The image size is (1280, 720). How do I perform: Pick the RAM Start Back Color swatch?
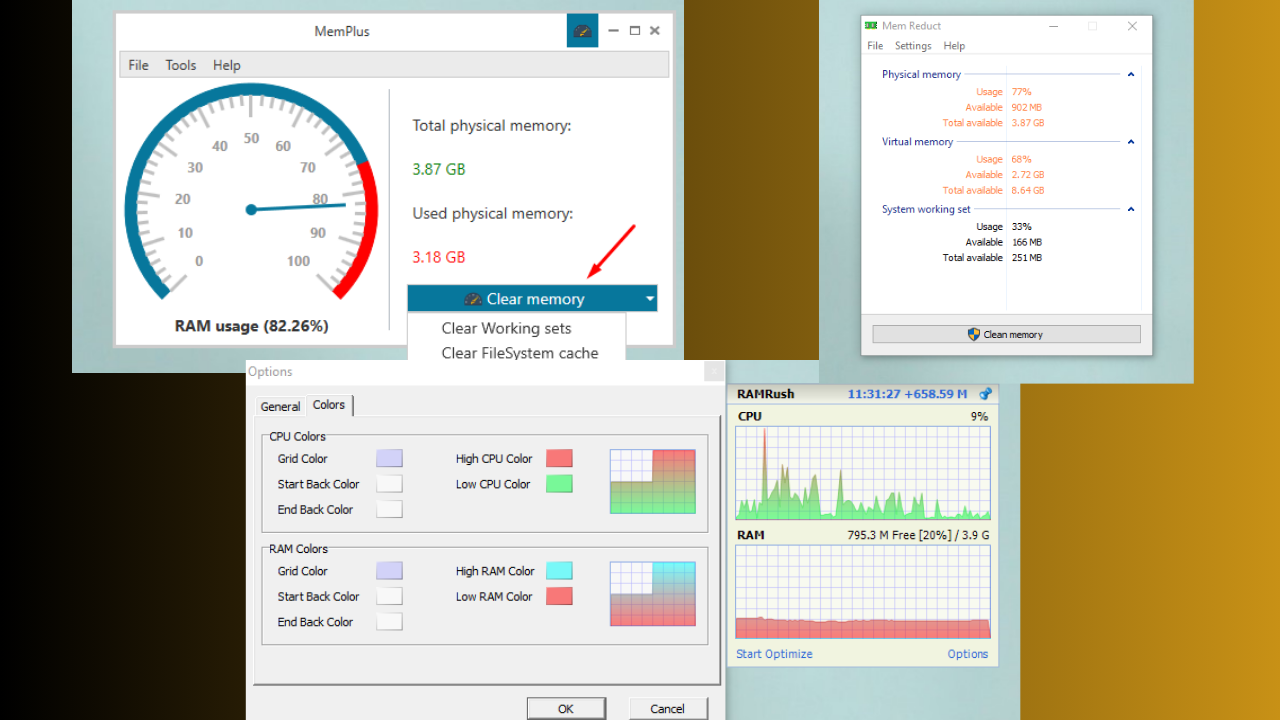point(389,596)
